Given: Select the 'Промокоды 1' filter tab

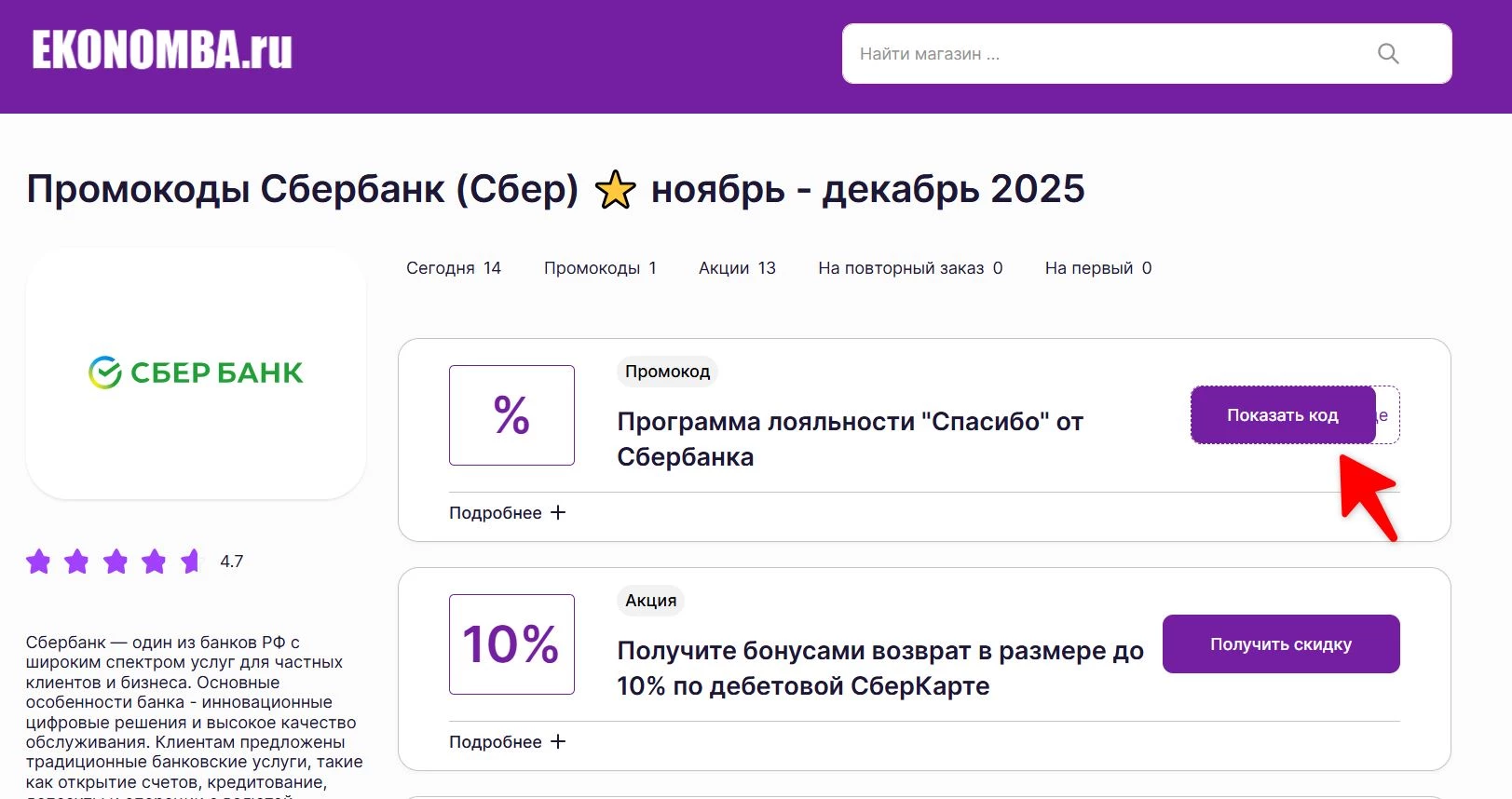Looking at the screenshot, I should tap(600, 268).
